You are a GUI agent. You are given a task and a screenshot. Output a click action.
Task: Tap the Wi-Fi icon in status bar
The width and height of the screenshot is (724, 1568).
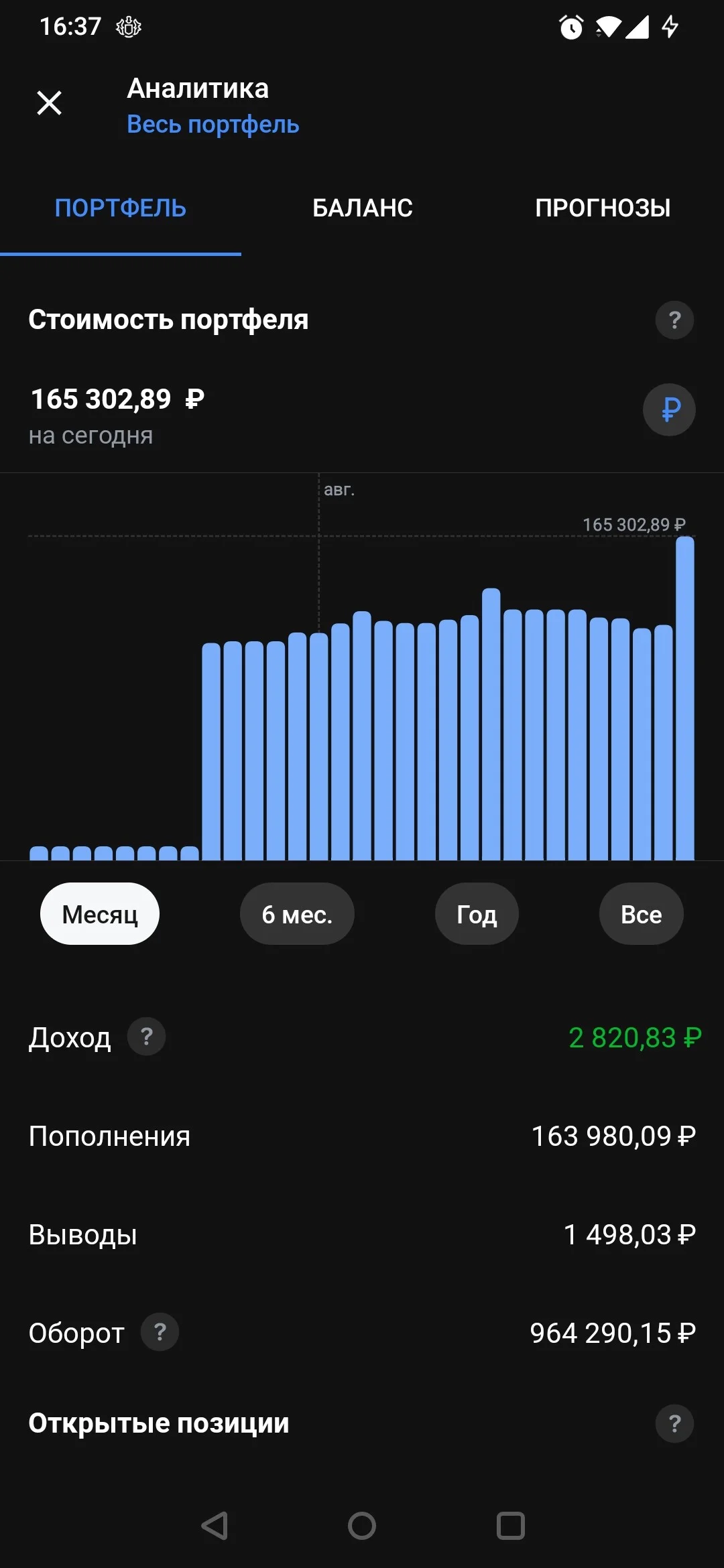[607, 27]
